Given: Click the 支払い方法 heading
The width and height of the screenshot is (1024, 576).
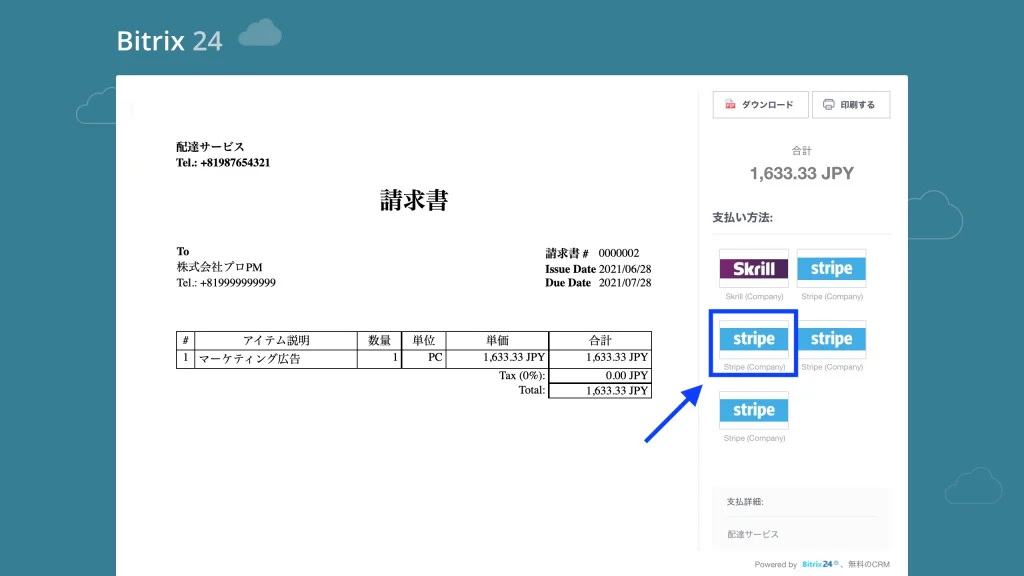Looking at the screenshot, I should [x=743, y=217].
